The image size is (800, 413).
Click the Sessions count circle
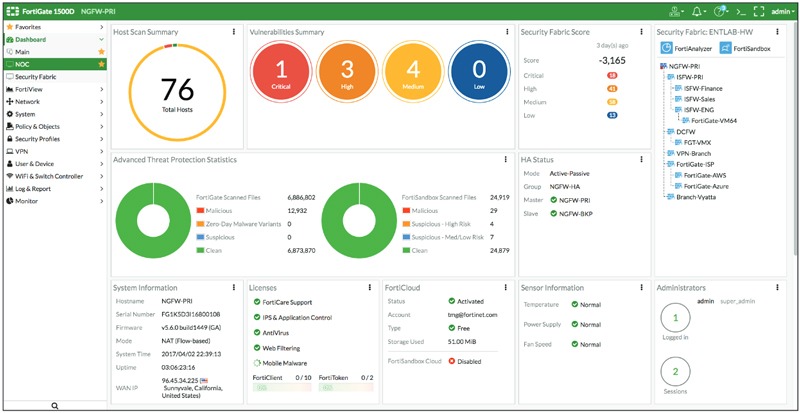676,372
